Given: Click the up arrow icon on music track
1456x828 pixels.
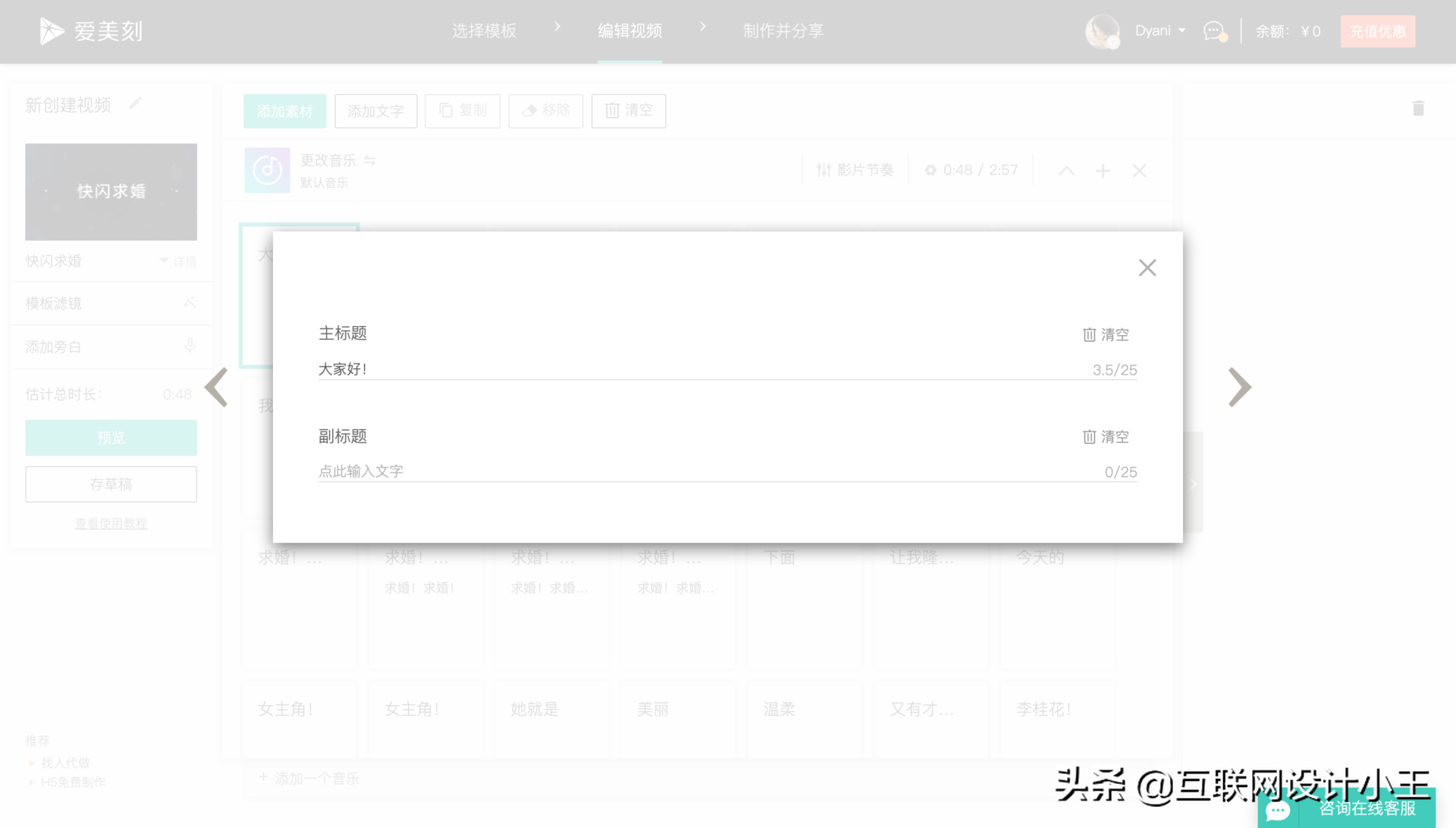Looking at the screenshot, I should (1067, 170).
